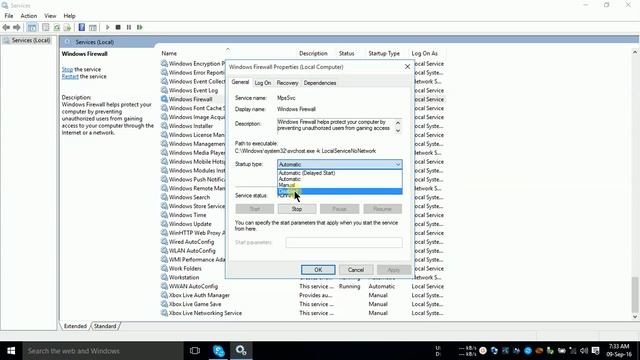Click Cancel in the properties dialog
Viewport: 640px width, 360px height.
[356, 270]
